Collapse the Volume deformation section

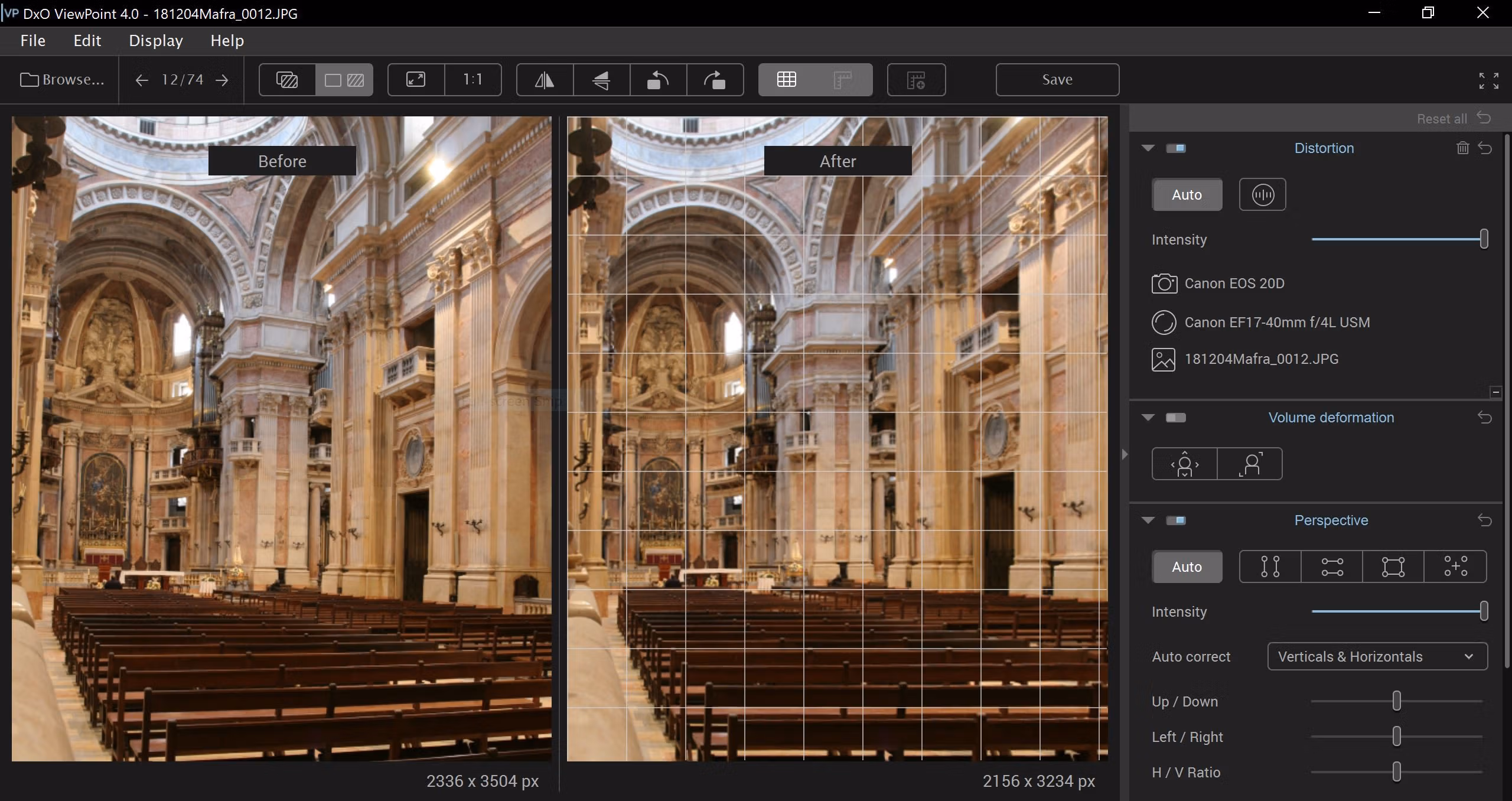click(x=1148, y=418)
